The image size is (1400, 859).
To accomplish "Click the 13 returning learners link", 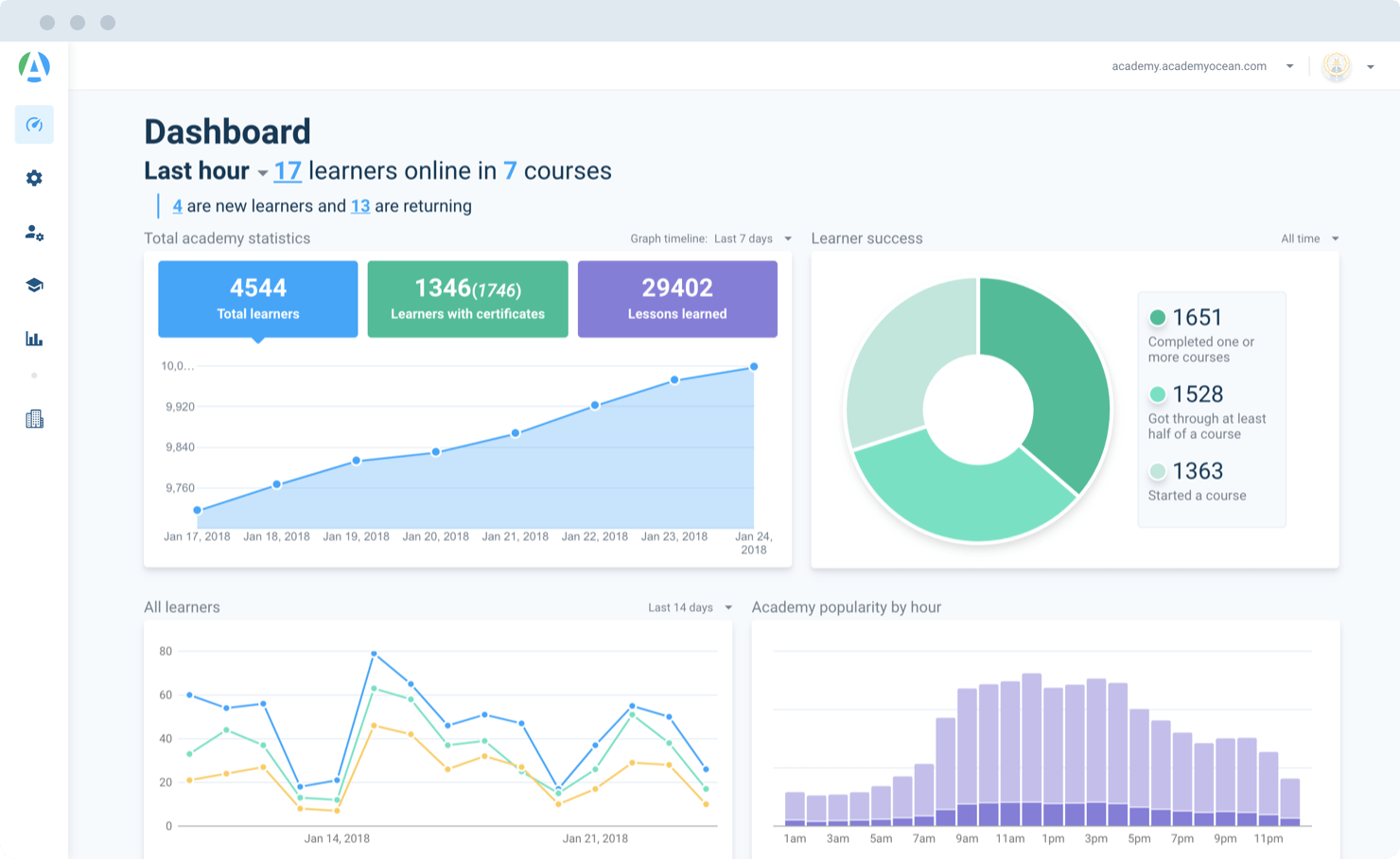I will click(360, 206).
